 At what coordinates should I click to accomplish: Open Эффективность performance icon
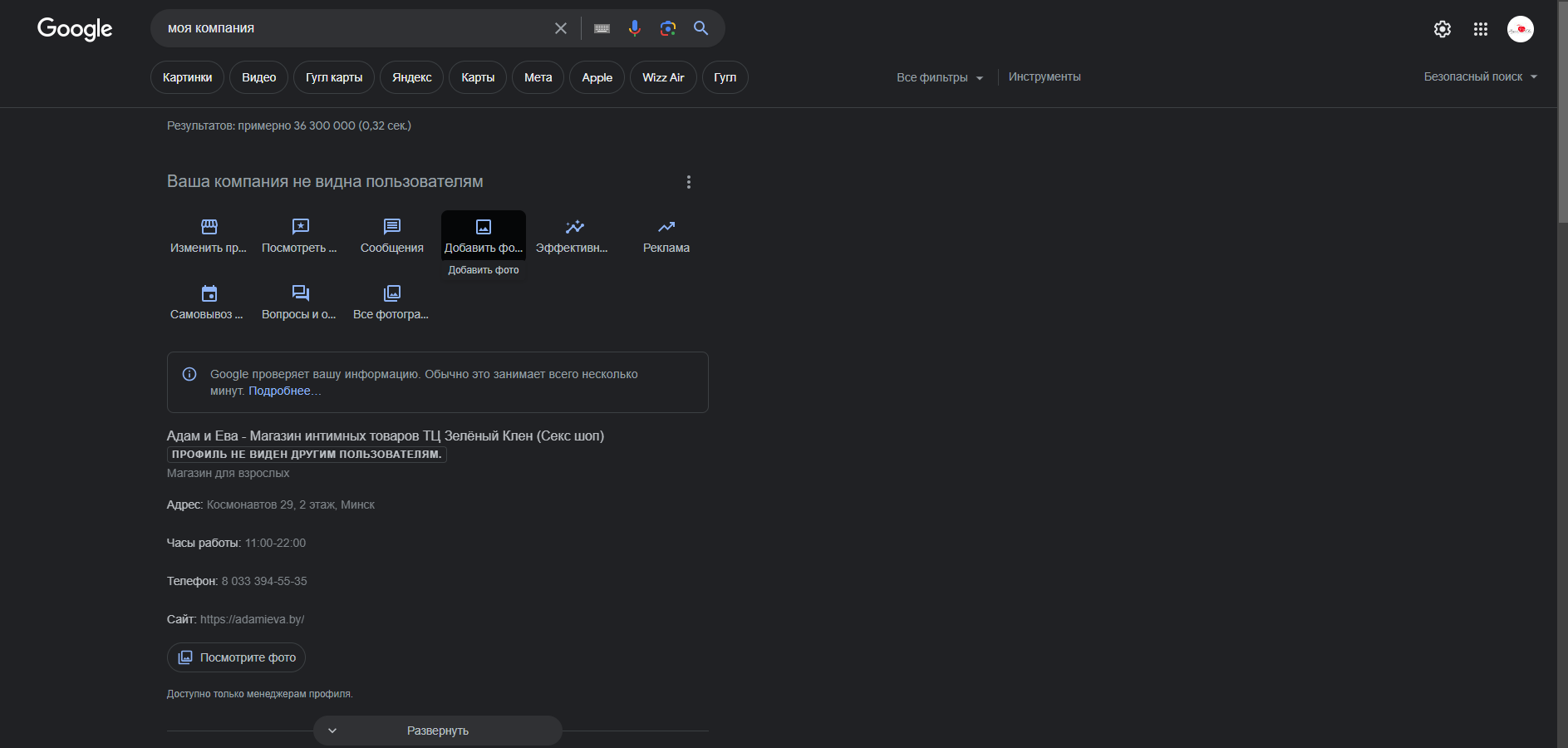575,226
